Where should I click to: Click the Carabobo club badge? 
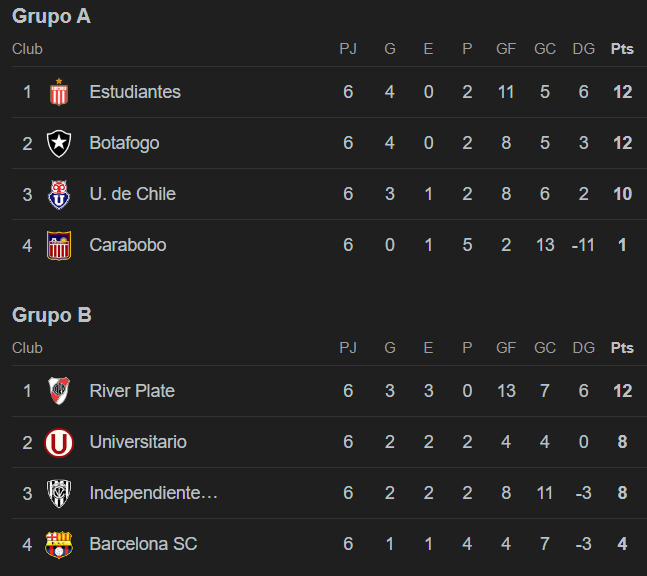coord(59,246)
